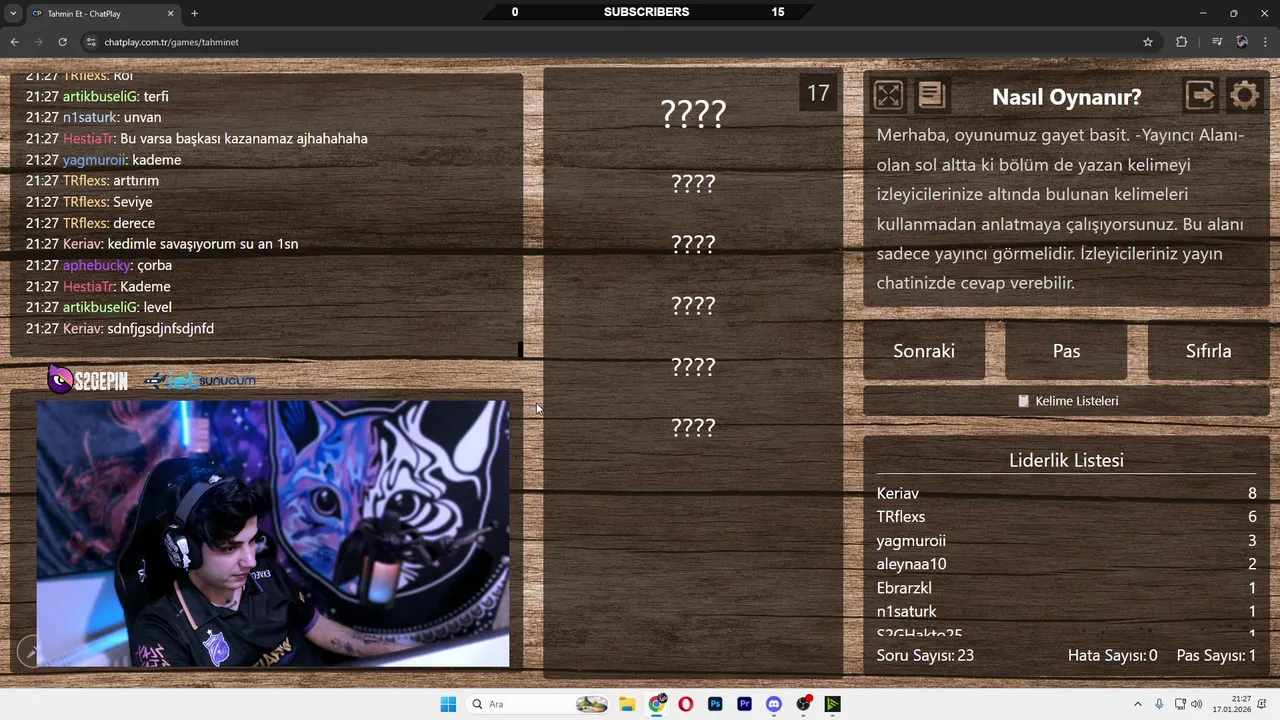Click the Chrome profile avatar
Image resolution: width=1280 pixels, height=720 pixels.
pos(1242,42)
